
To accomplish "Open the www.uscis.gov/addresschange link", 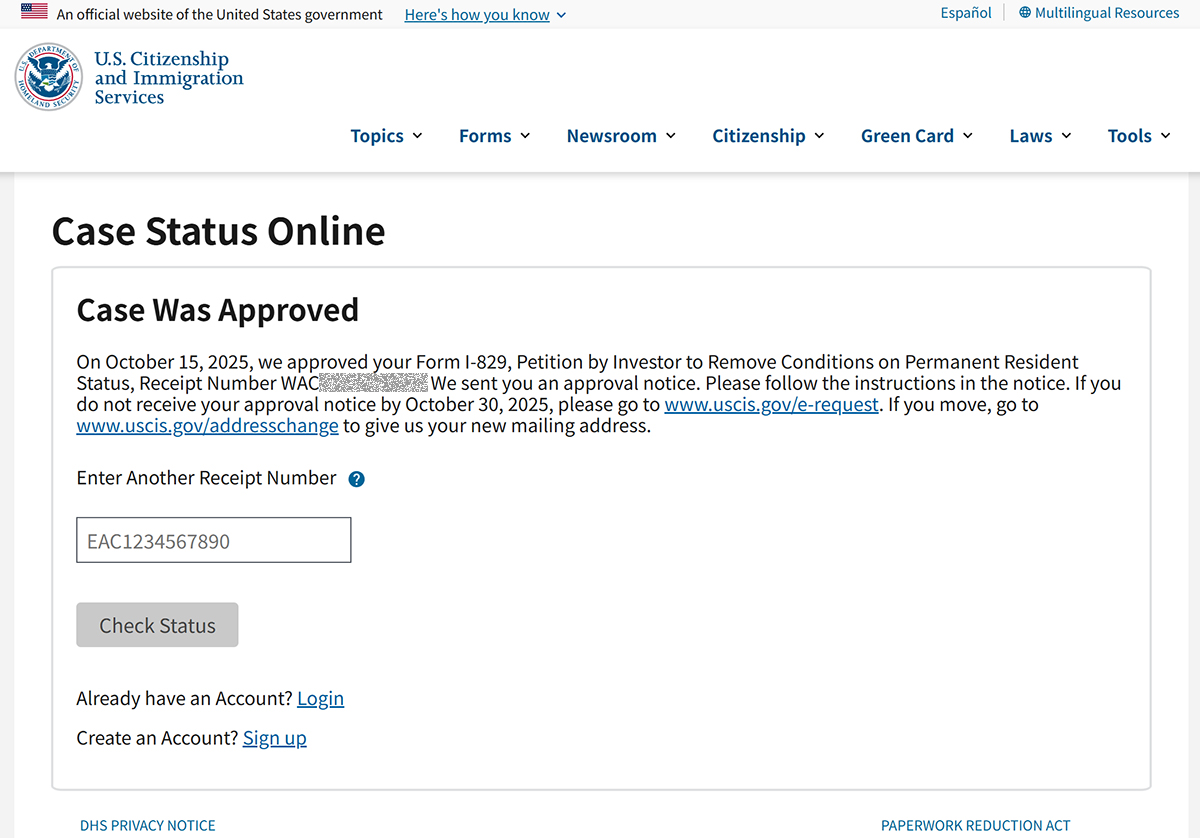I will click(x=207, y=426).
